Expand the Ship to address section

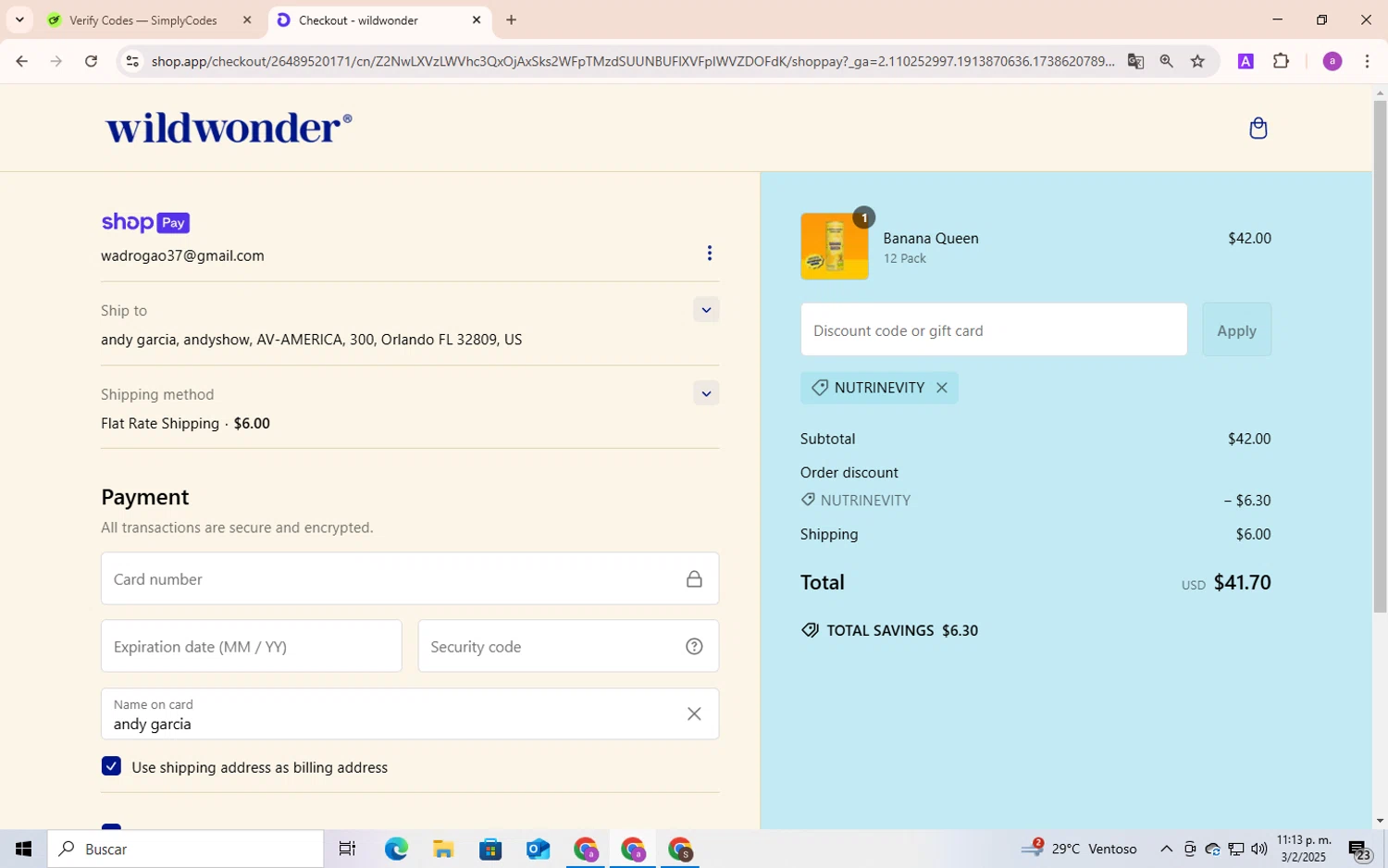(706, 310)
